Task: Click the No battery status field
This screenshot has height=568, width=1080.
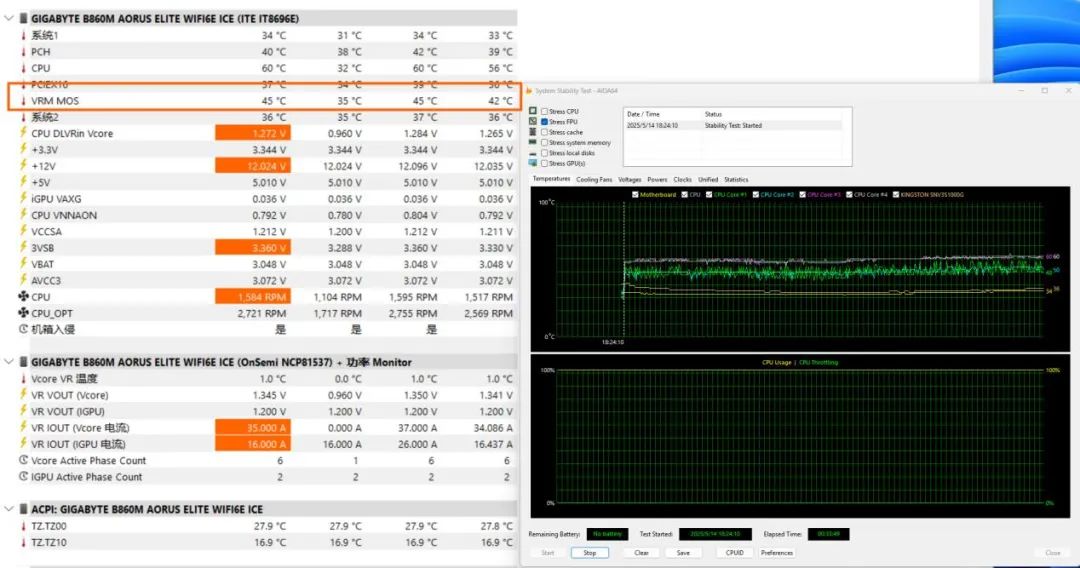Action: click(608, 534)
